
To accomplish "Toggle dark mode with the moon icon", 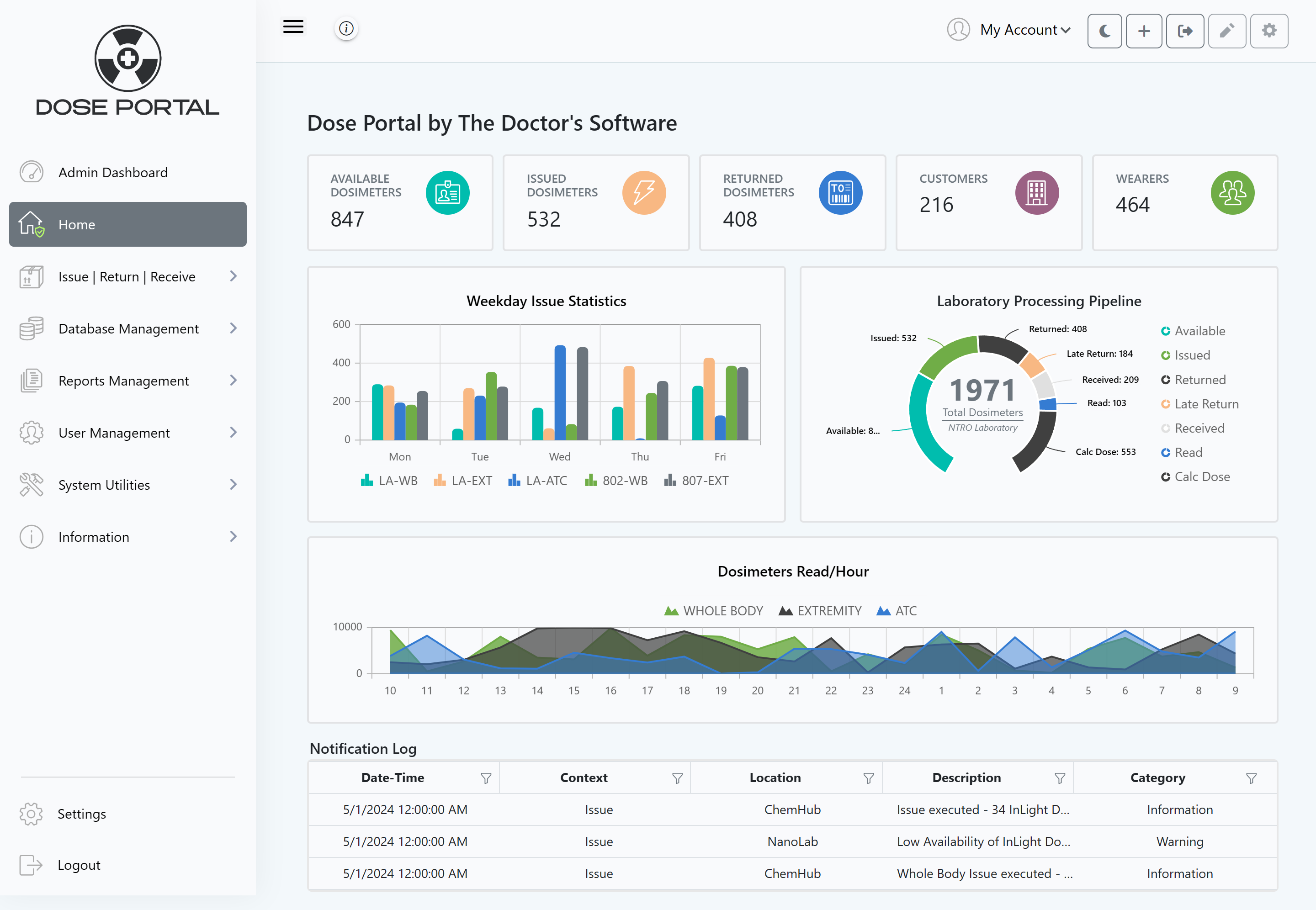I will pyautogui.click(x=1104, y=31).
